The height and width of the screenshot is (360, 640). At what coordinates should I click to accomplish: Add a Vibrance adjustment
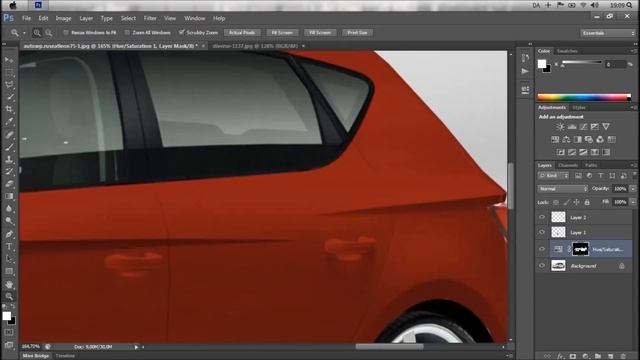point(606,127)
